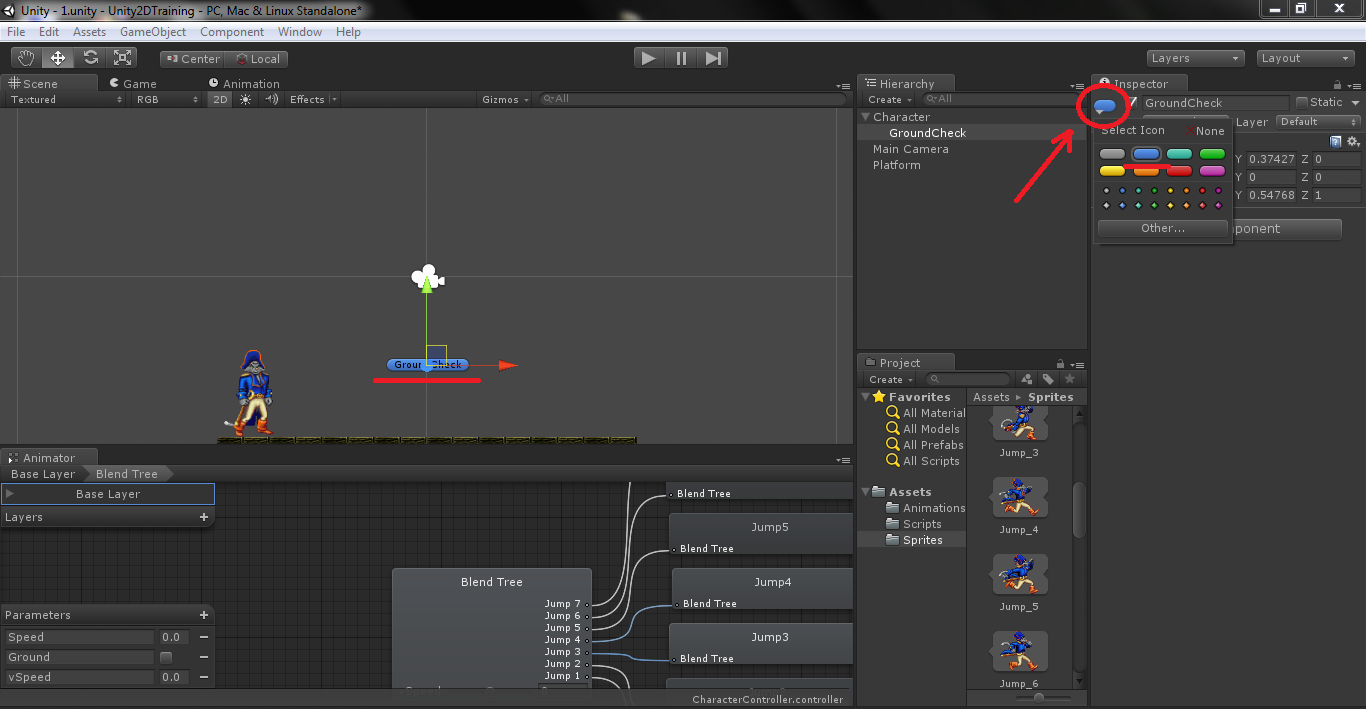Select the Rotate tool

tap(90, 57)
